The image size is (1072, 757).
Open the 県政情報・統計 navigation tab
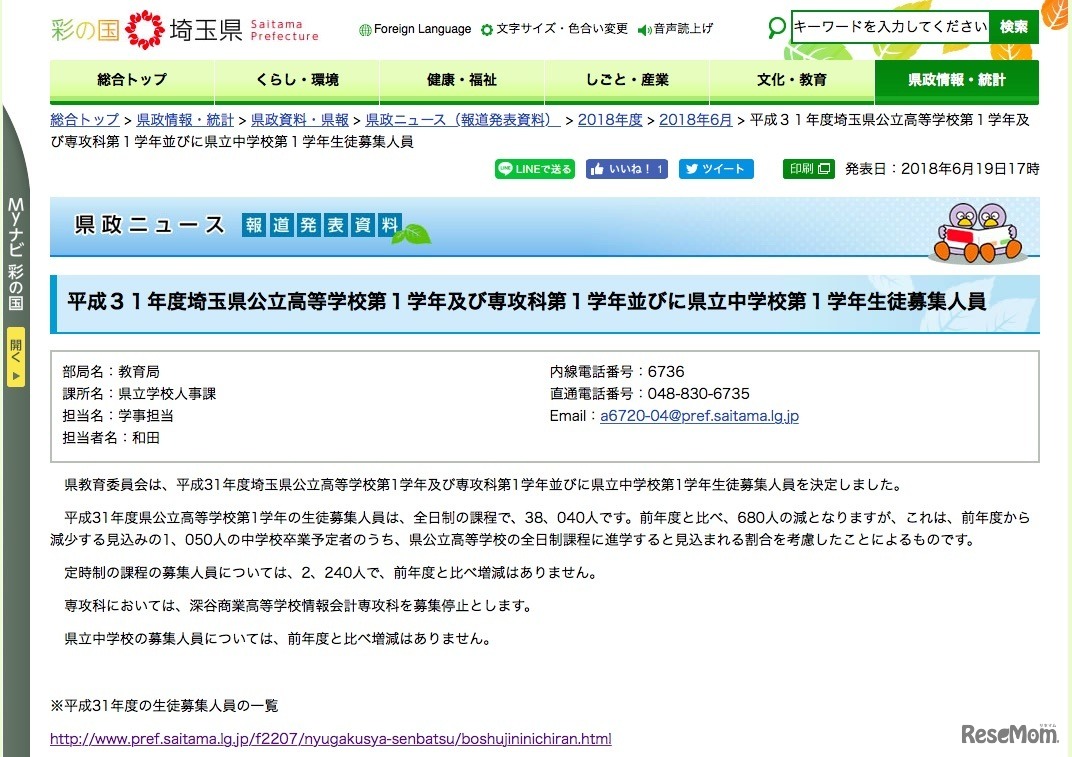click(x=956, y=80)
